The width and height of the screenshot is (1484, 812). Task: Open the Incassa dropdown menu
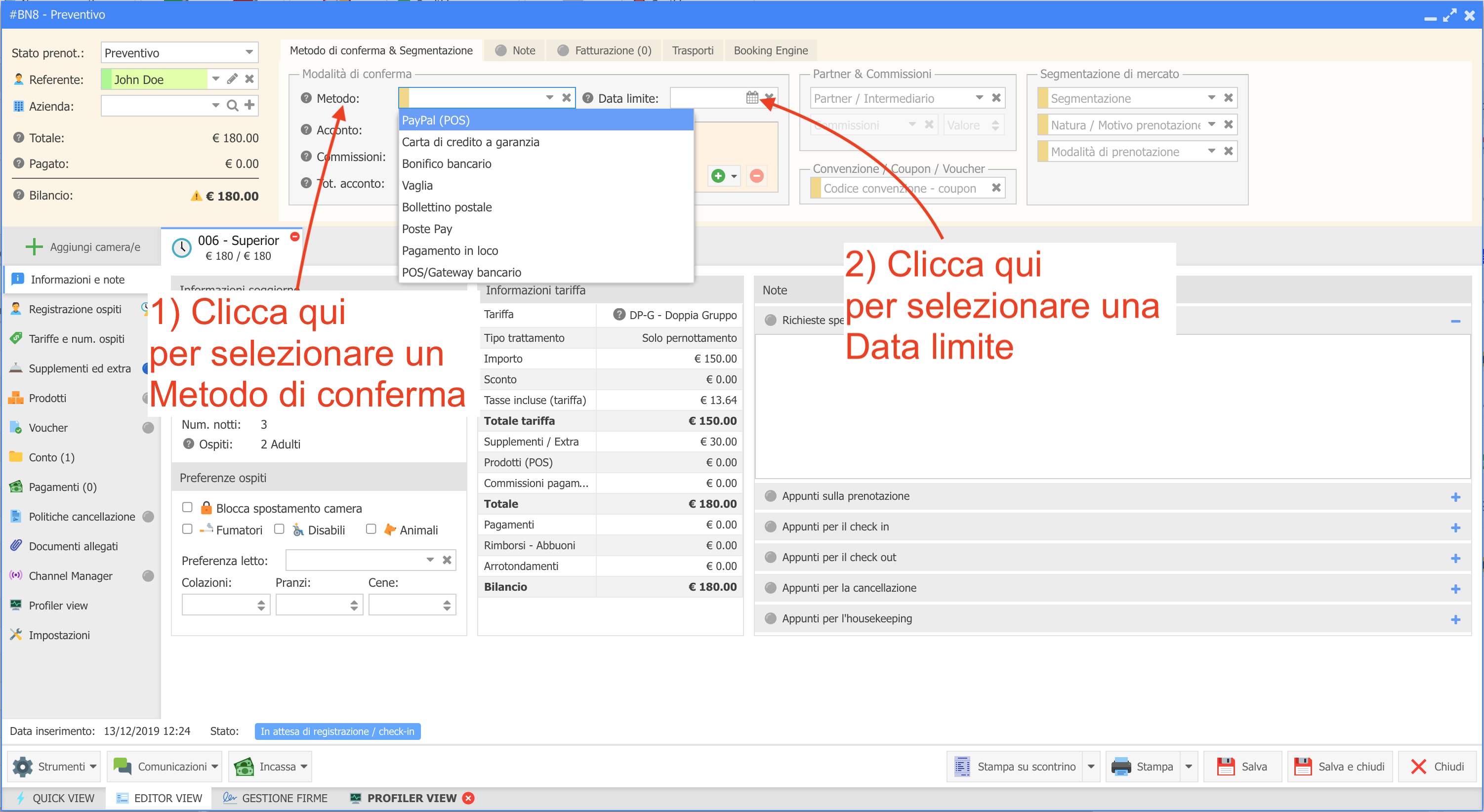pyautogui.click(x=270, y=767)
